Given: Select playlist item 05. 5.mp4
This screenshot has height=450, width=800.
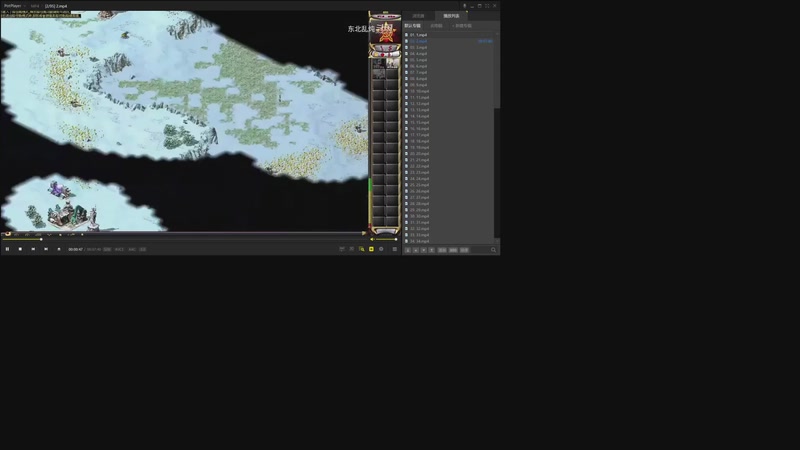Looking at the screenshot, I should [x=449, y=60].
